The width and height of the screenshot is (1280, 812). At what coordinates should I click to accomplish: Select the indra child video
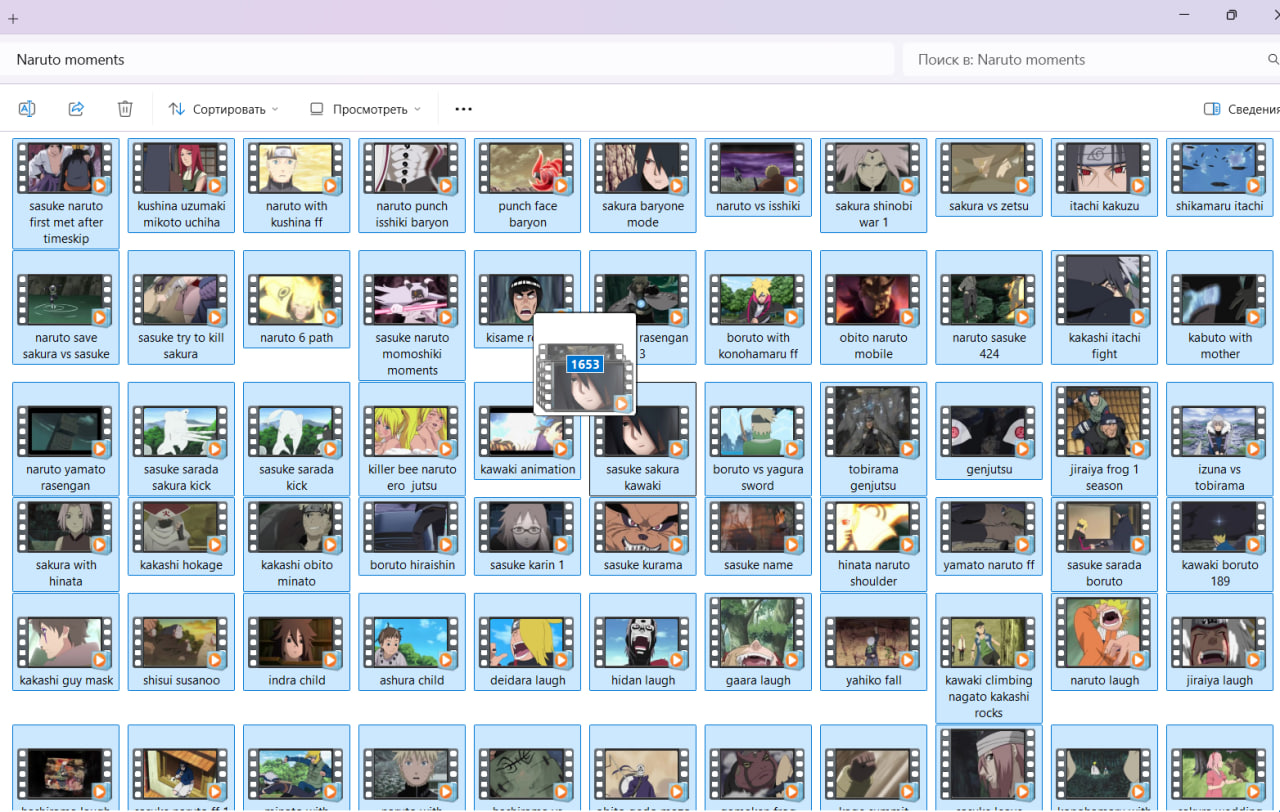[297, 642]
